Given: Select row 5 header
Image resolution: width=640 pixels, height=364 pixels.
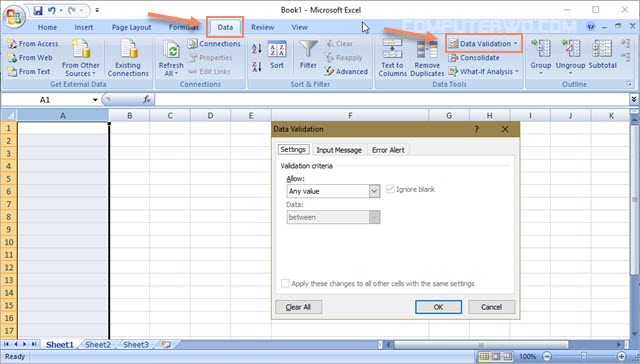Looking at the screenshot, I should click(9, 179).
